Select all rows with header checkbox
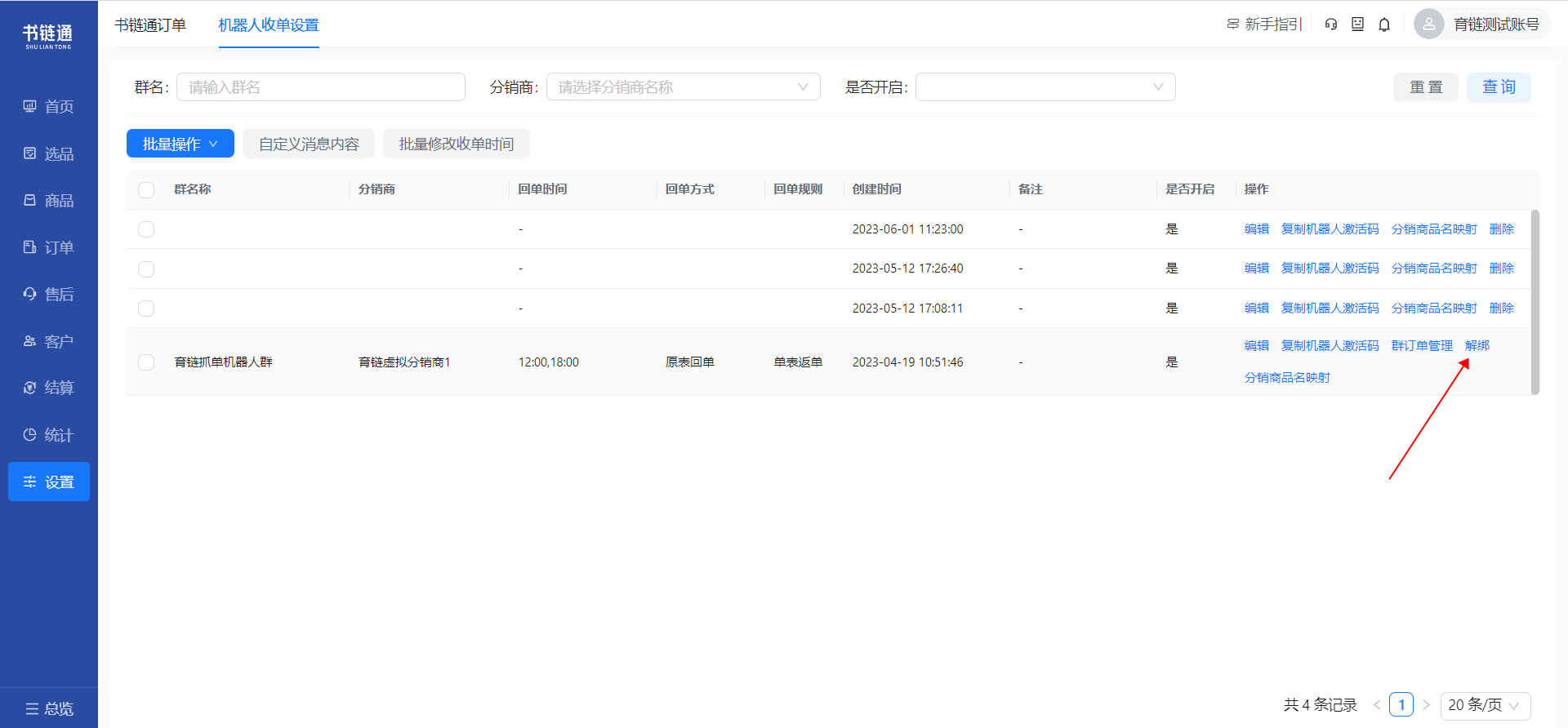 click(x=146, y=190)
